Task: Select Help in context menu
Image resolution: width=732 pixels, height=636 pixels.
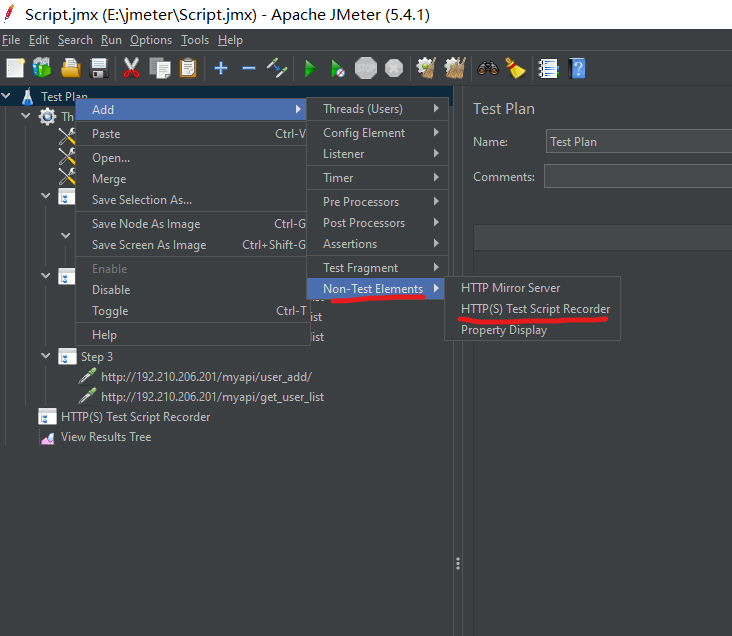Action: click(191, 335)
